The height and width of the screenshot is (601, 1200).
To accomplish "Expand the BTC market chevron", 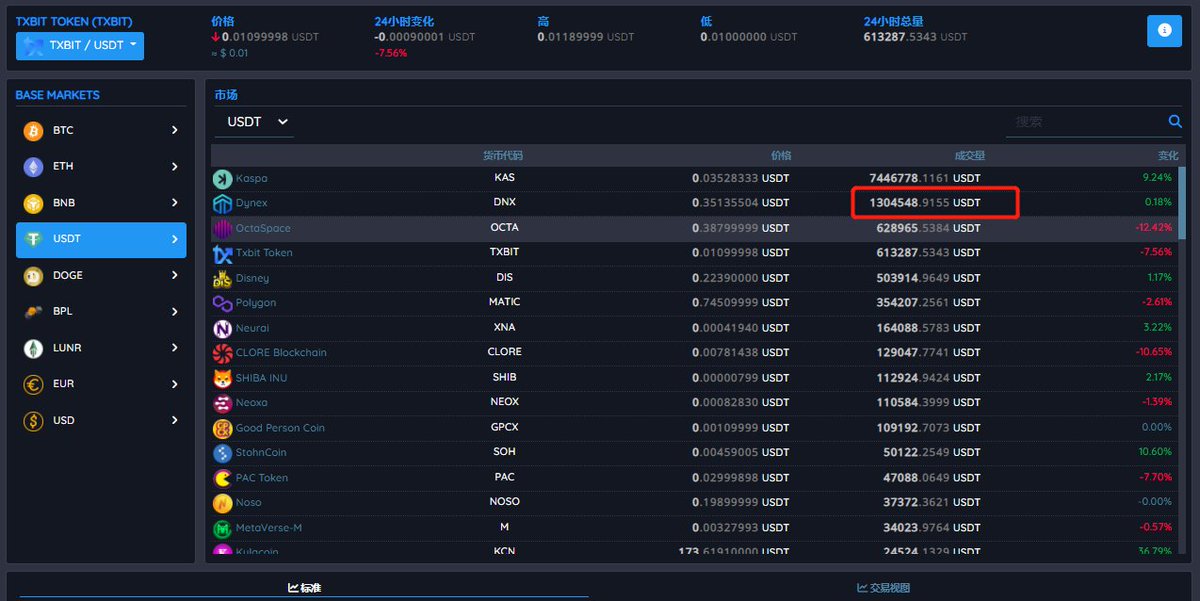I will point(174,131).
